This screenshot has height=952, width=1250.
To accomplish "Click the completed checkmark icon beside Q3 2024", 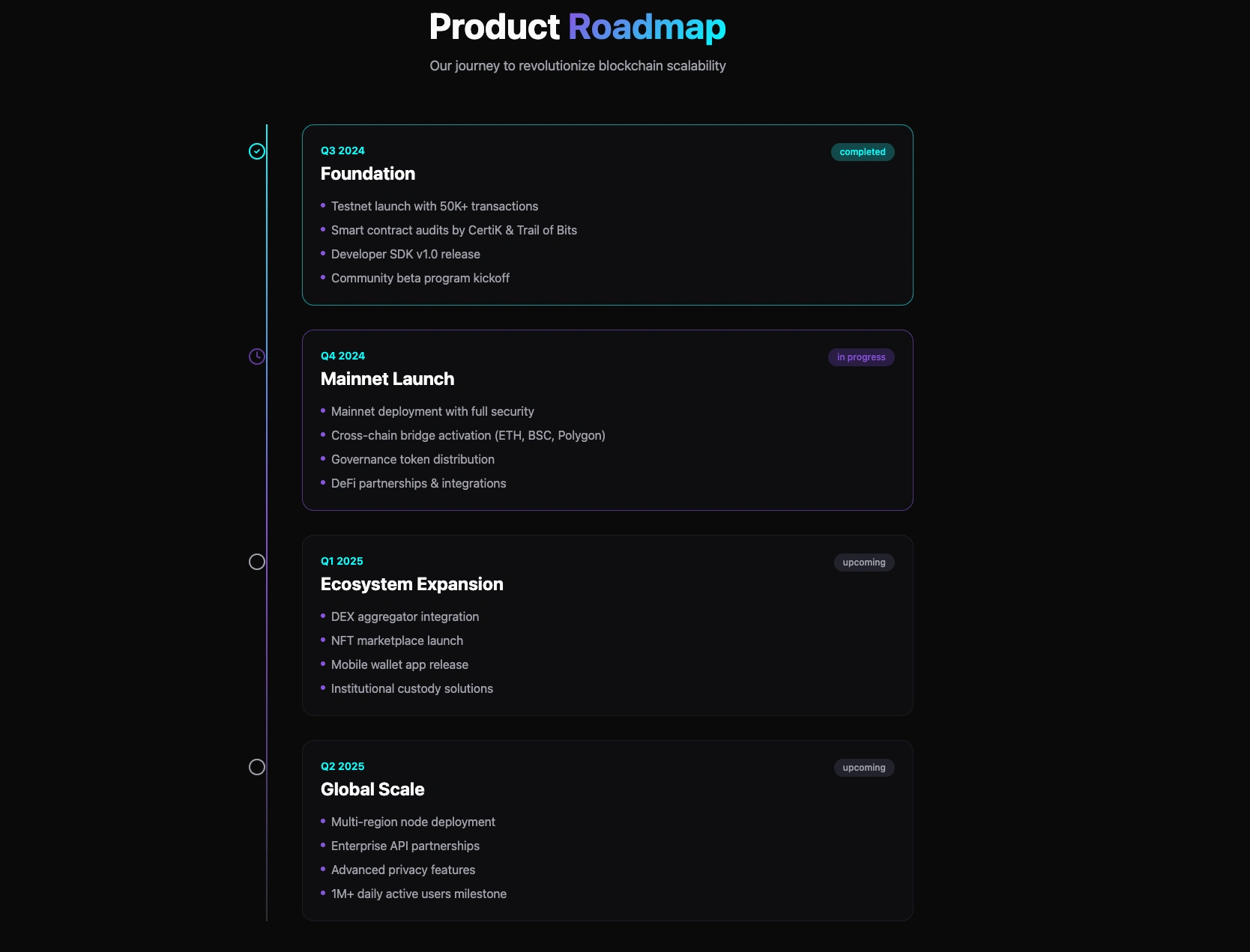I will pyautogui.click(x=257, y=151).
